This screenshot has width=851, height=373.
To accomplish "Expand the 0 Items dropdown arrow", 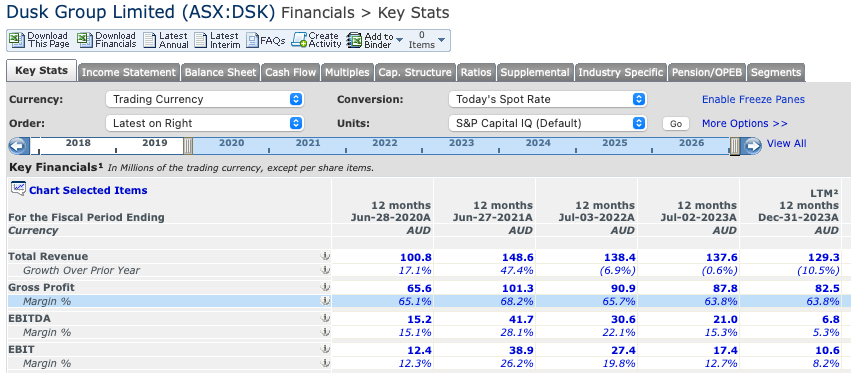I will tap(441, 40).
